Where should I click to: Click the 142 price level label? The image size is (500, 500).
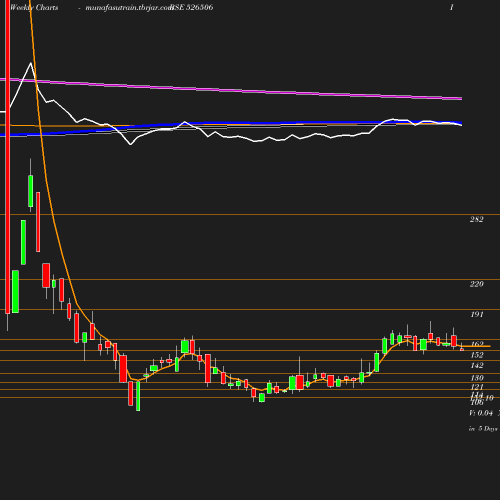477,366
